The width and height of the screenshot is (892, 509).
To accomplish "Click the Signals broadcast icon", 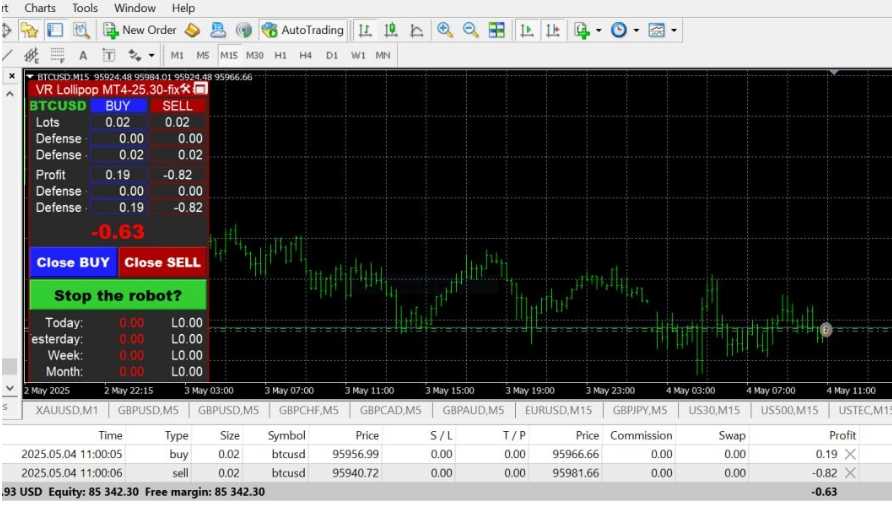I will coord(243,30).
